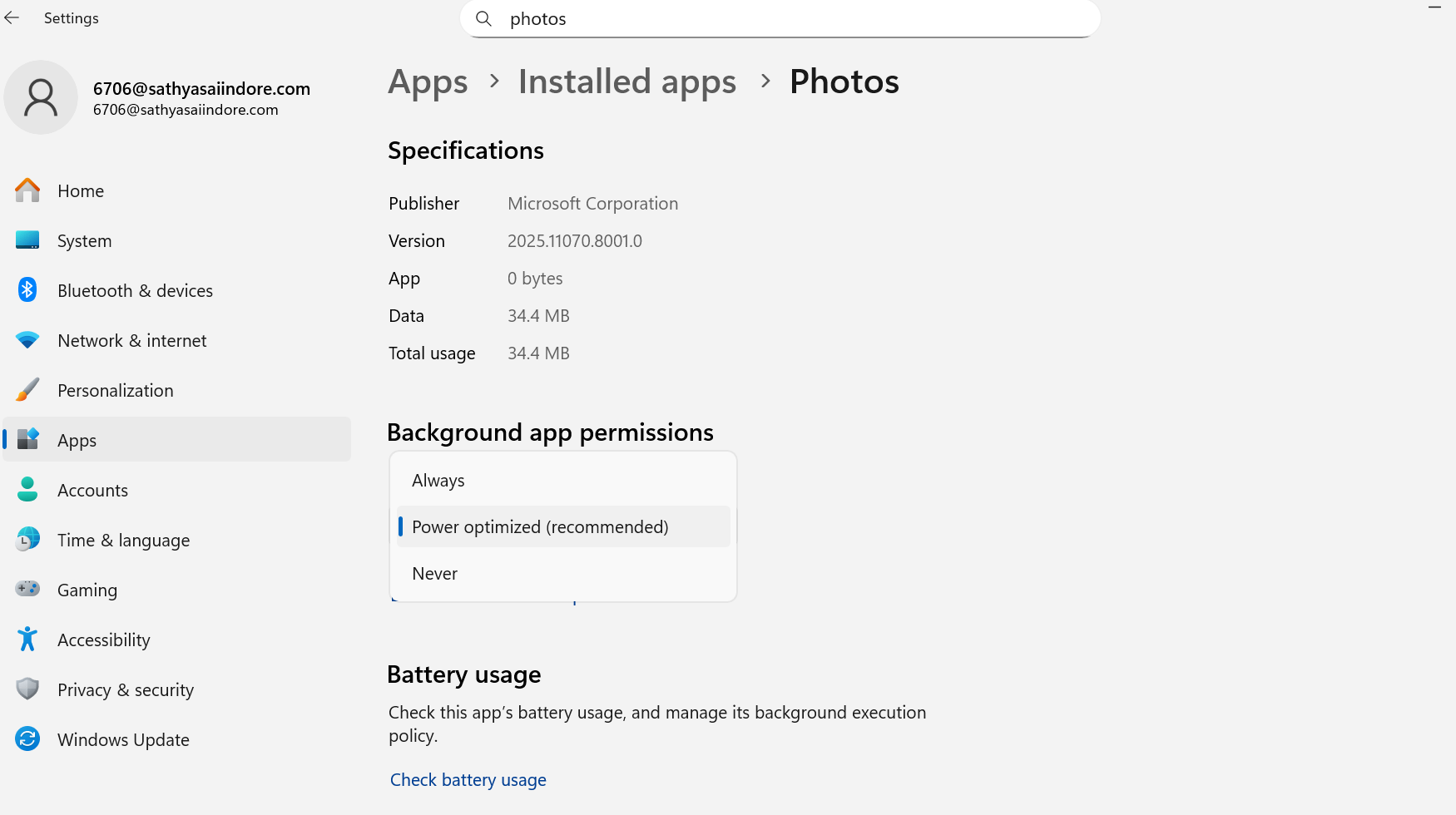Open Time & language via the clock icon
Image resolution: width=1456 pixels, height=815 pixels.
tap(27, 540)
